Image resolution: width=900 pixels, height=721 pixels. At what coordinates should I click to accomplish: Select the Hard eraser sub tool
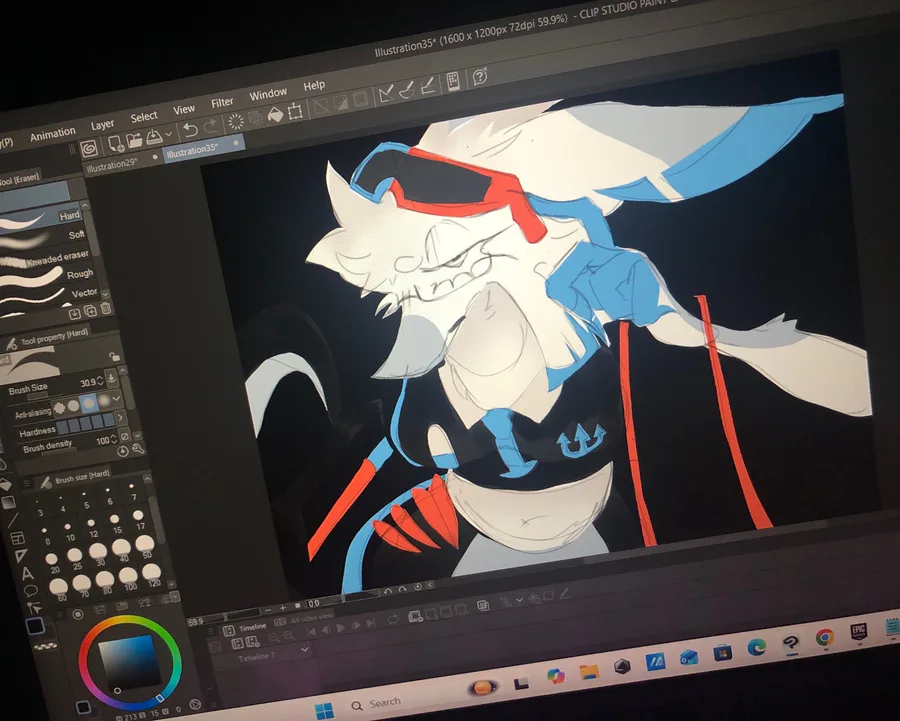(x=40, y=219)
